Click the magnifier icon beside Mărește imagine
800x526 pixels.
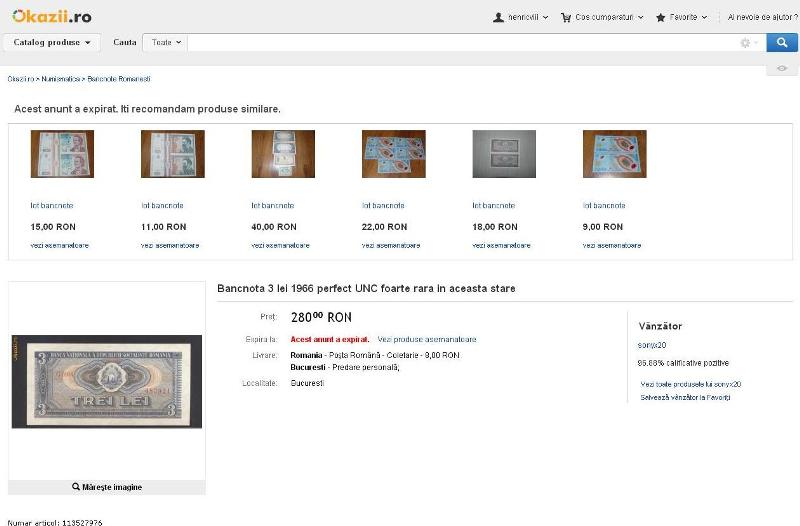[76, 487]
